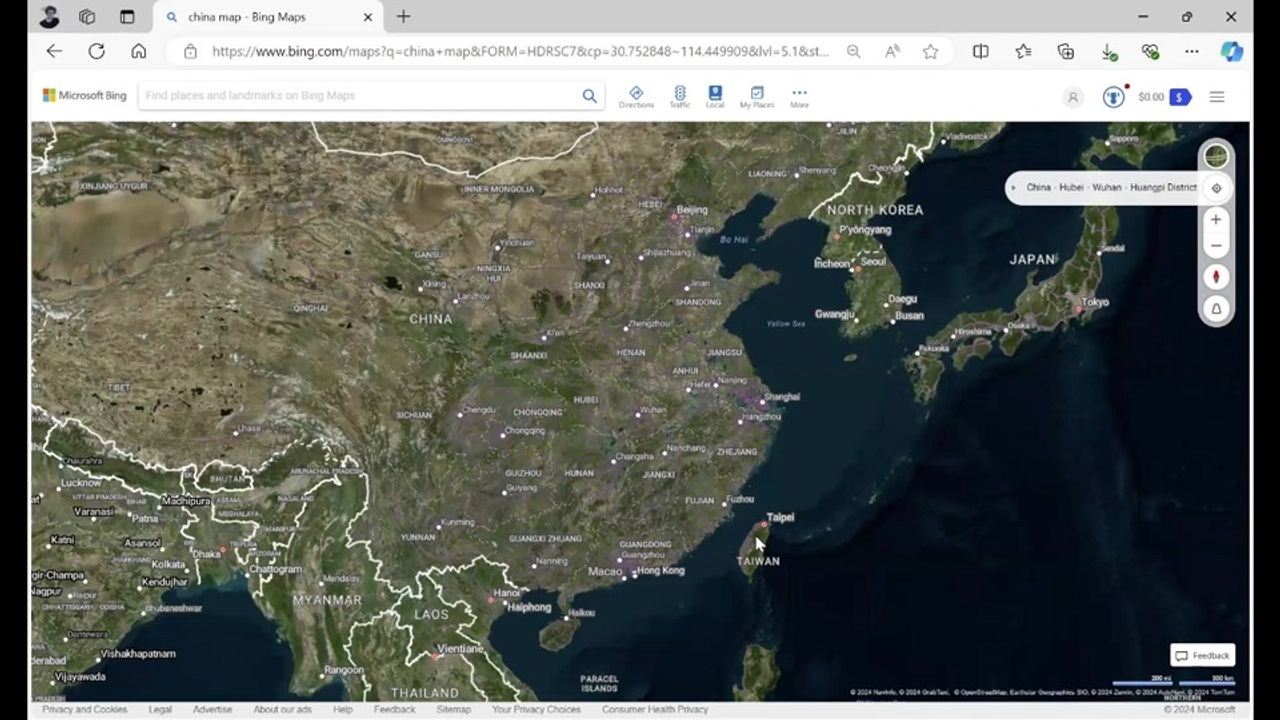This screenshot has height=720, width=1280.
Task: Open the hamburger settings menu
Action: 1217,97
